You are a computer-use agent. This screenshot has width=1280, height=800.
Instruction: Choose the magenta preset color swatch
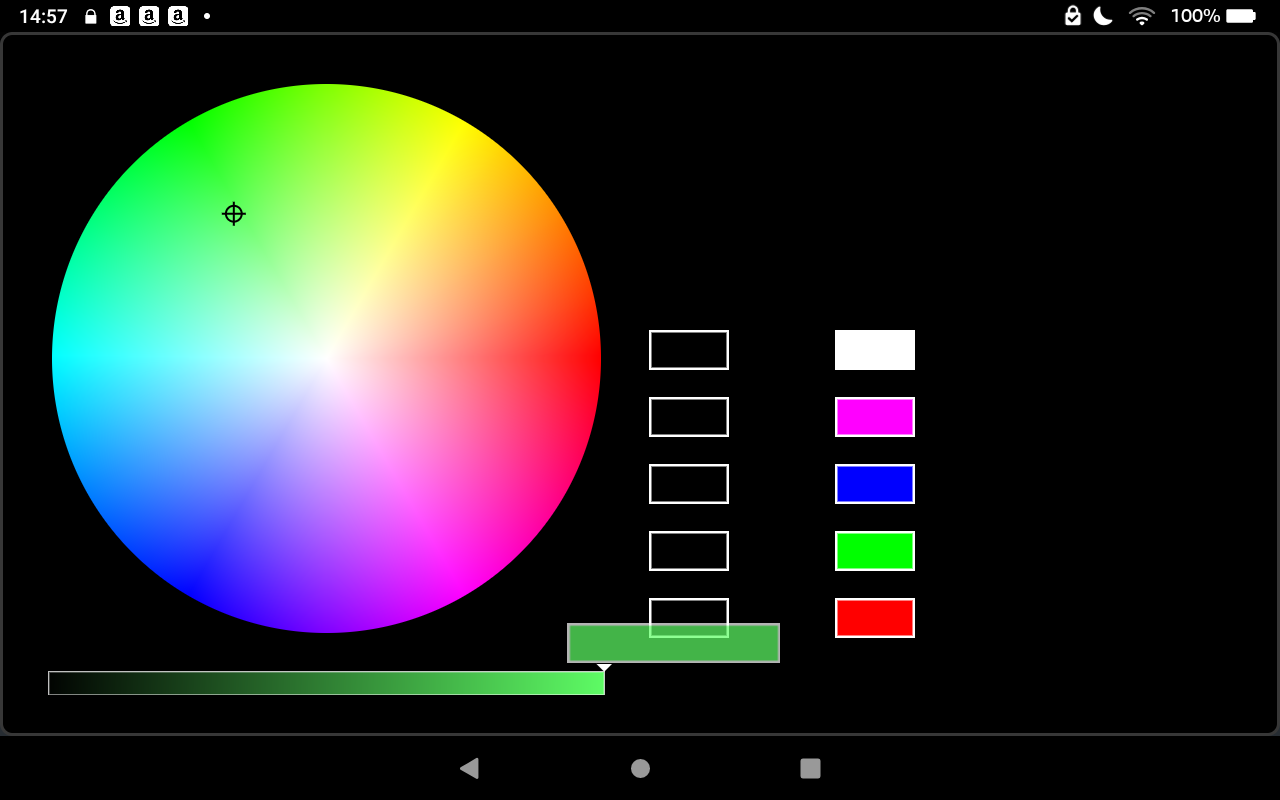coord(875,417)
